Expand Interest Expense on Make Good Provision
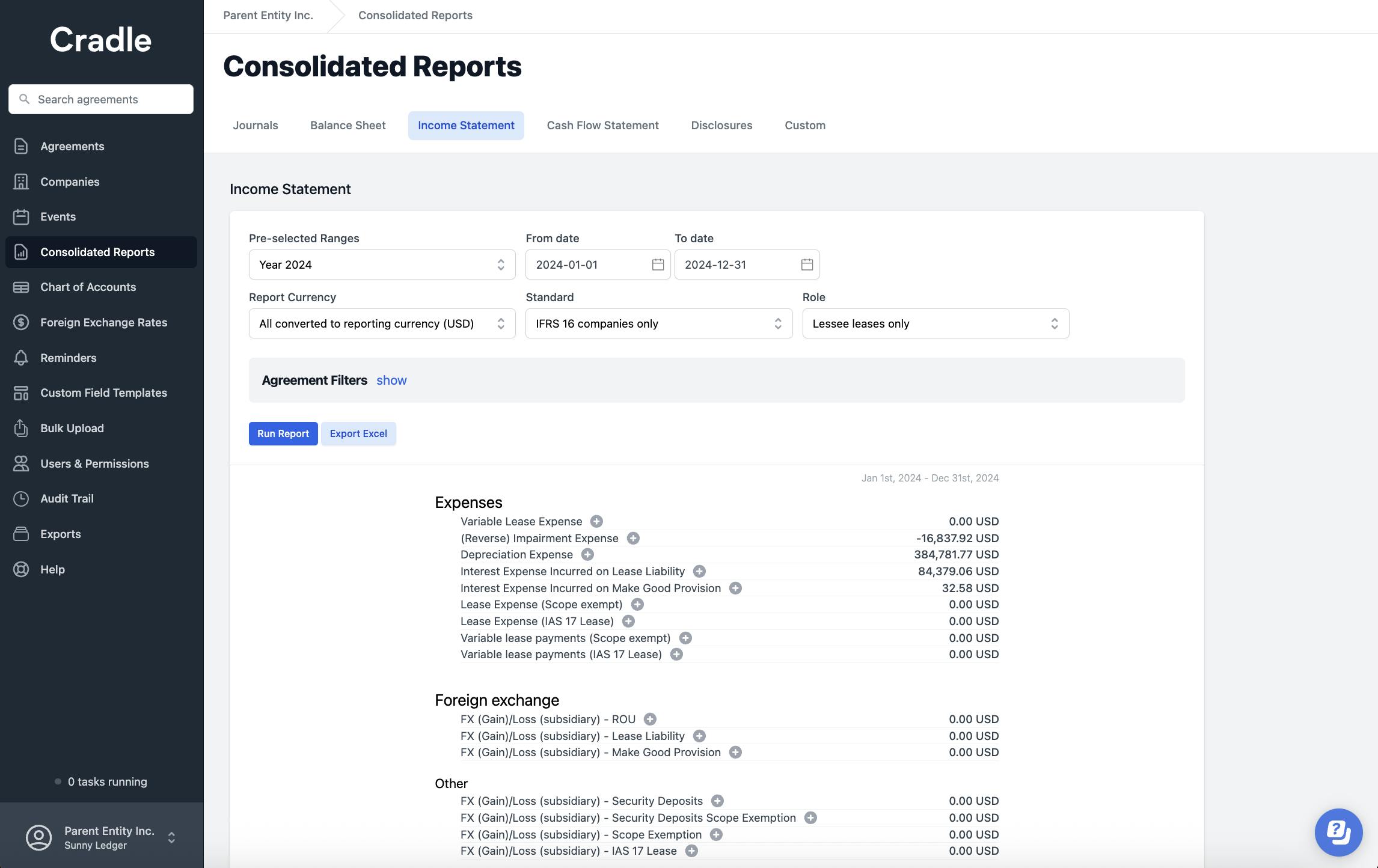The height and width of the screenshot is (868, 1378). (x=735, y=588)
